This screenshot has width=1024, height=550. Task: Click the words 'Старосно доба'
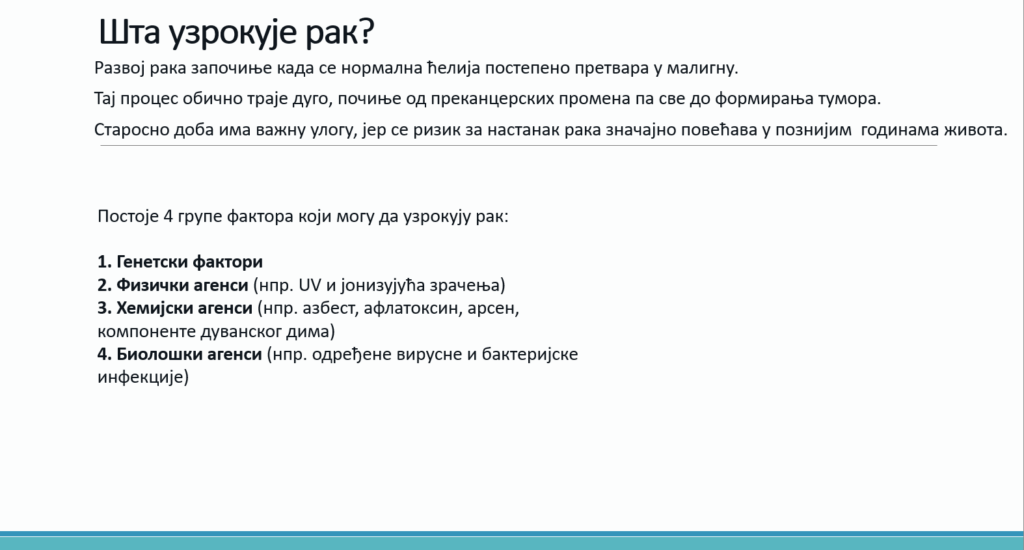click(144, 131)
